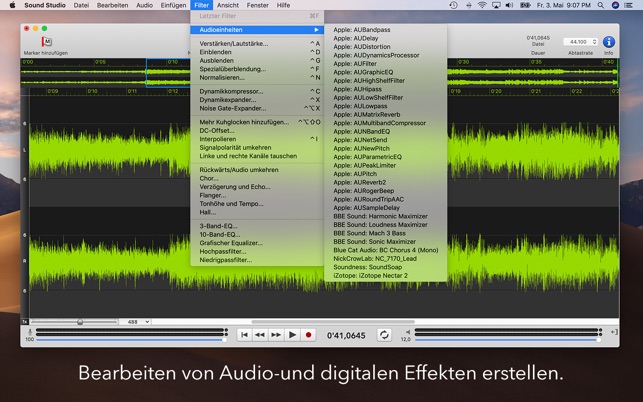The width and height of the screenshot is (643, 402).
Task: Open the Apple menu
Action: pos(12,5)
